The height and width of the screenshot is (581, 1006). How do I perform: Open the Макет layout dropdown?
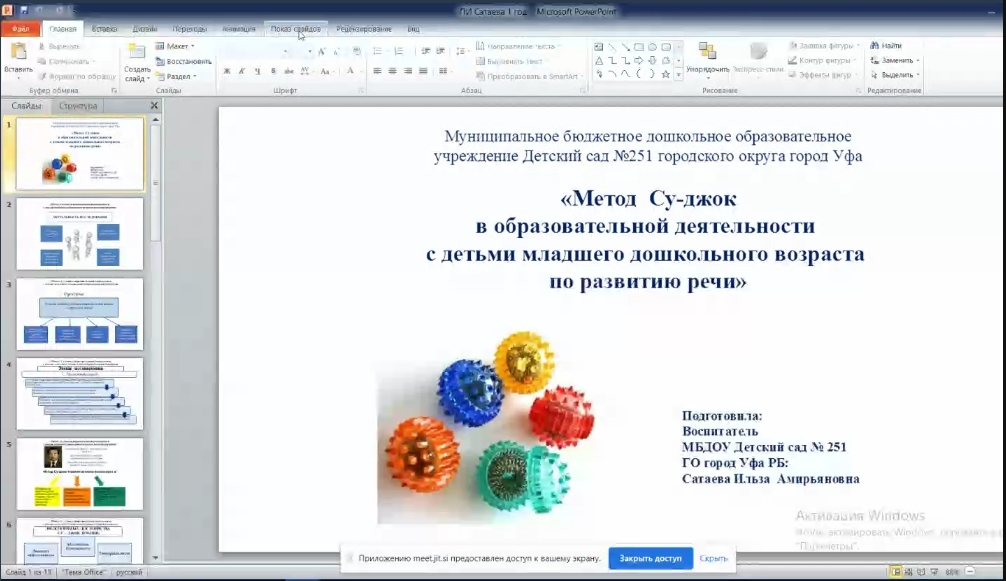point(176,46)
